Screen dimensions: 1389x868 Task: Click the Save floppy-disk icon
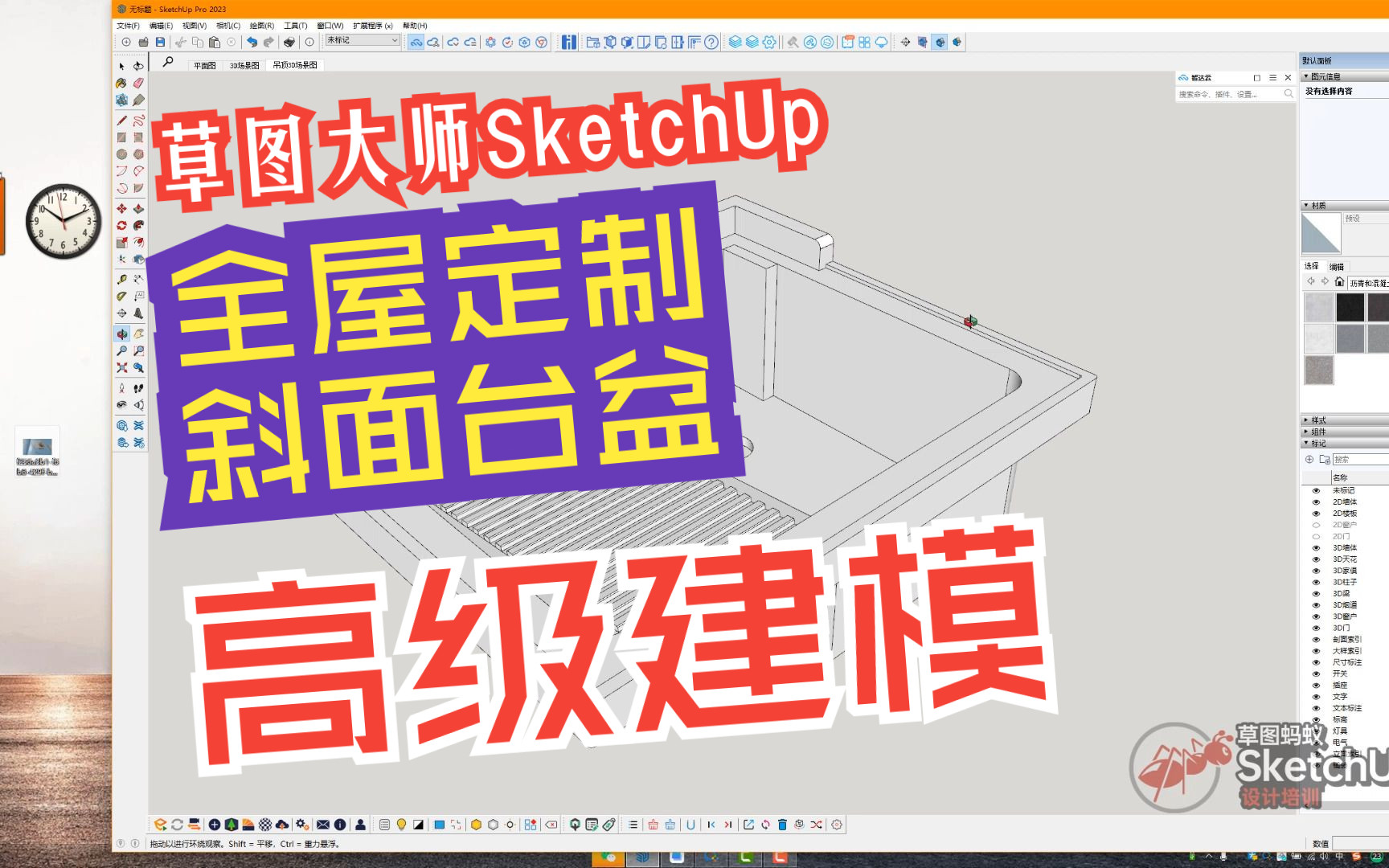pyautogui.click(x=160, y=42)
